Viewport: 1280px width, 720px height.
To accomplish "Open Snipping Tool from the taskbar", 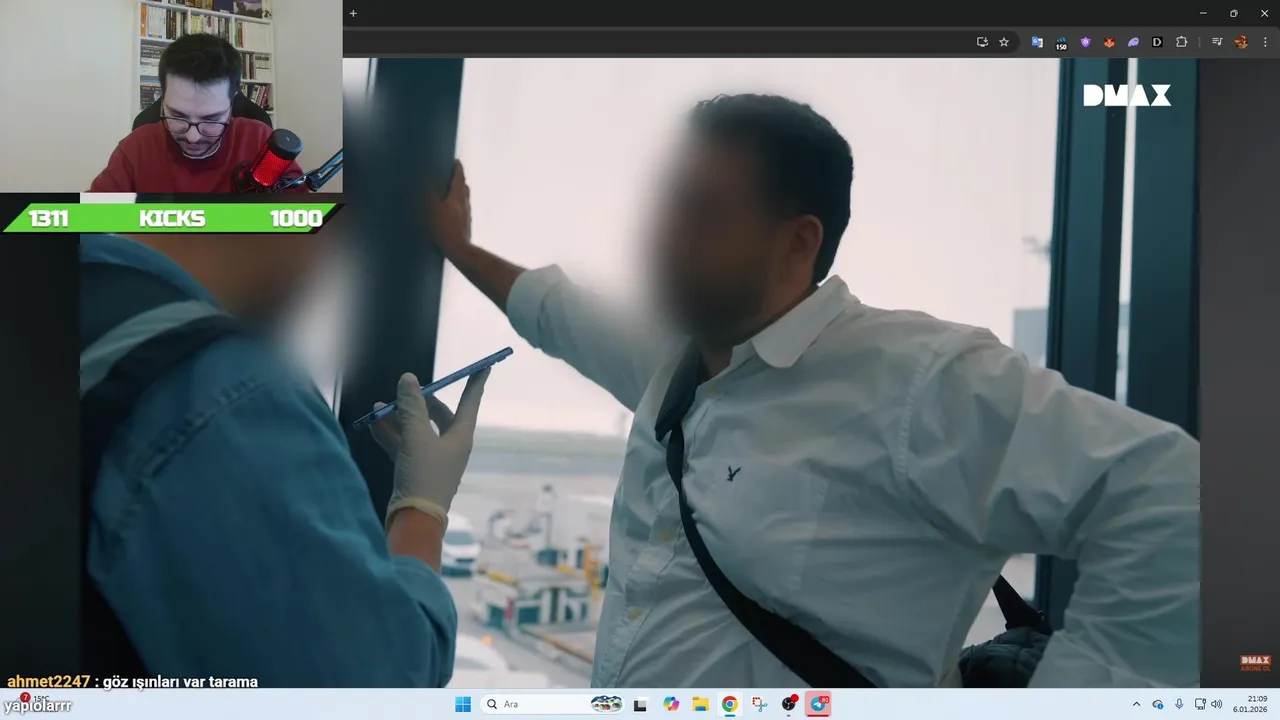I will coord(760,704).
